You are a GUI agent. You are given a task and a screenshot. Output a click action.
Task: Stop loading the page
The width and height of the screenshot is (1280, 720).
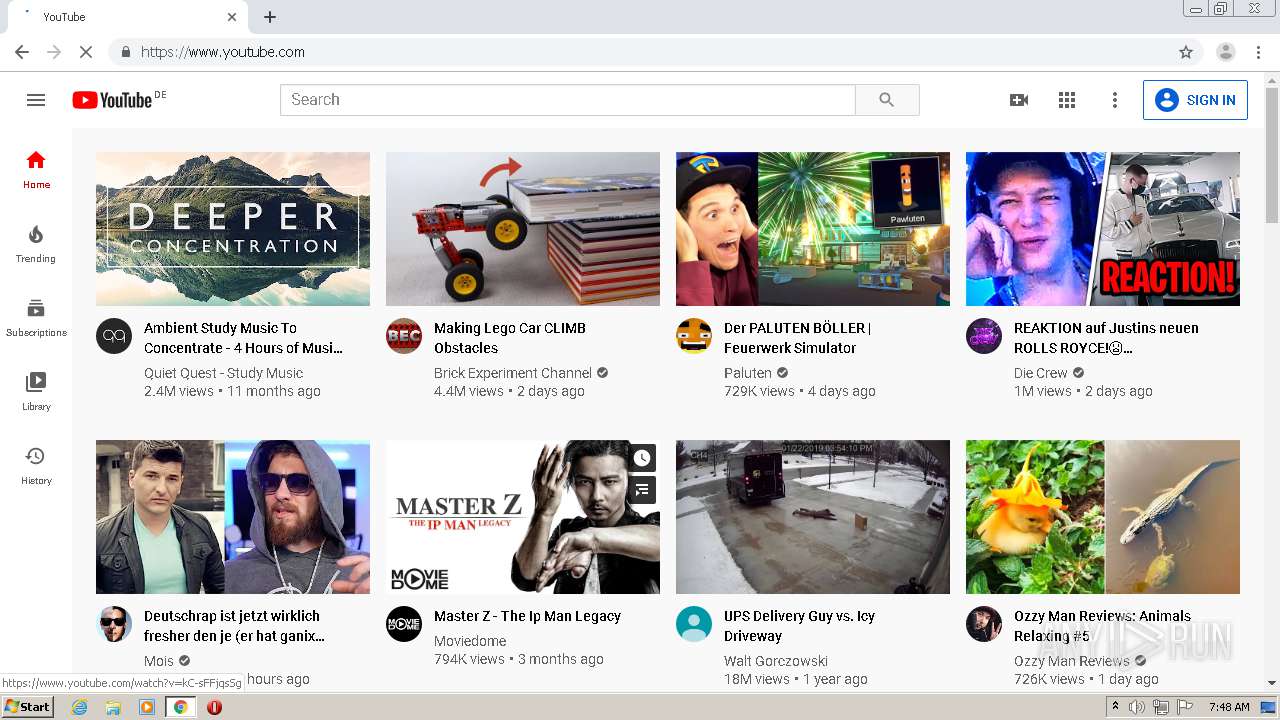pos(86,52)
